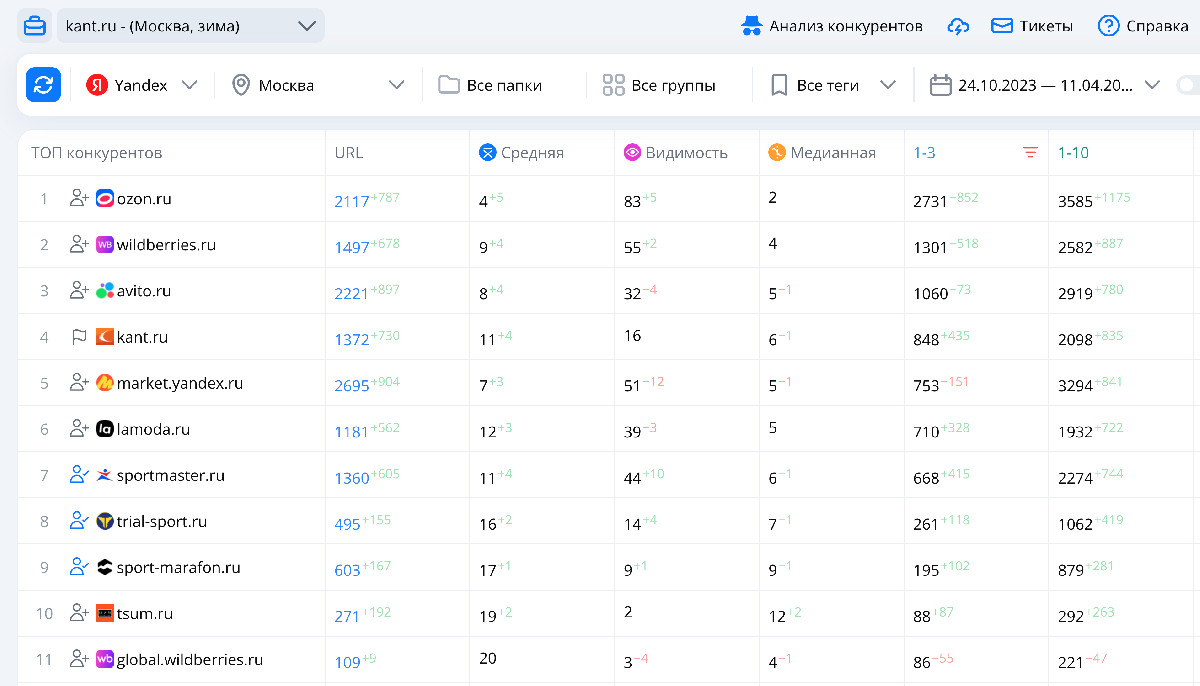Open the Все теги dropdown
Viewport: 1200px width, 686px height.
(833, 85)
